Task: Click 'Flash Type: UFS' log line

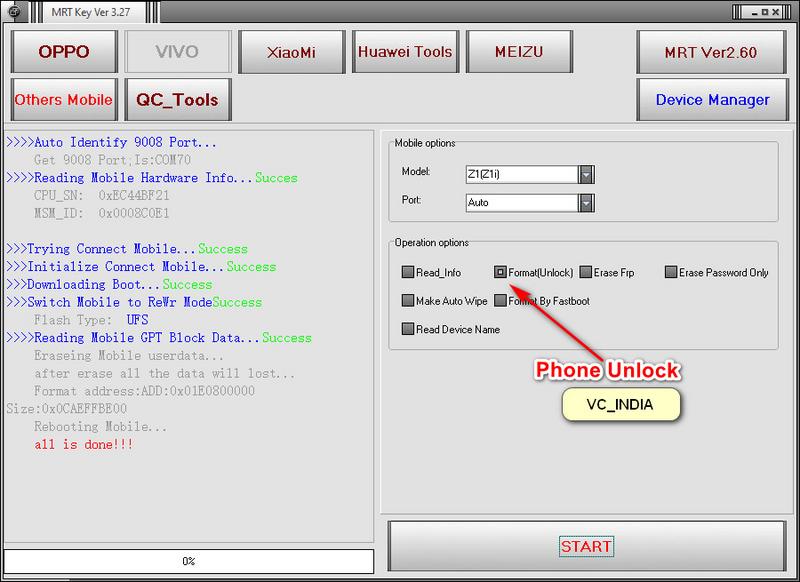Action: point(91,320)
